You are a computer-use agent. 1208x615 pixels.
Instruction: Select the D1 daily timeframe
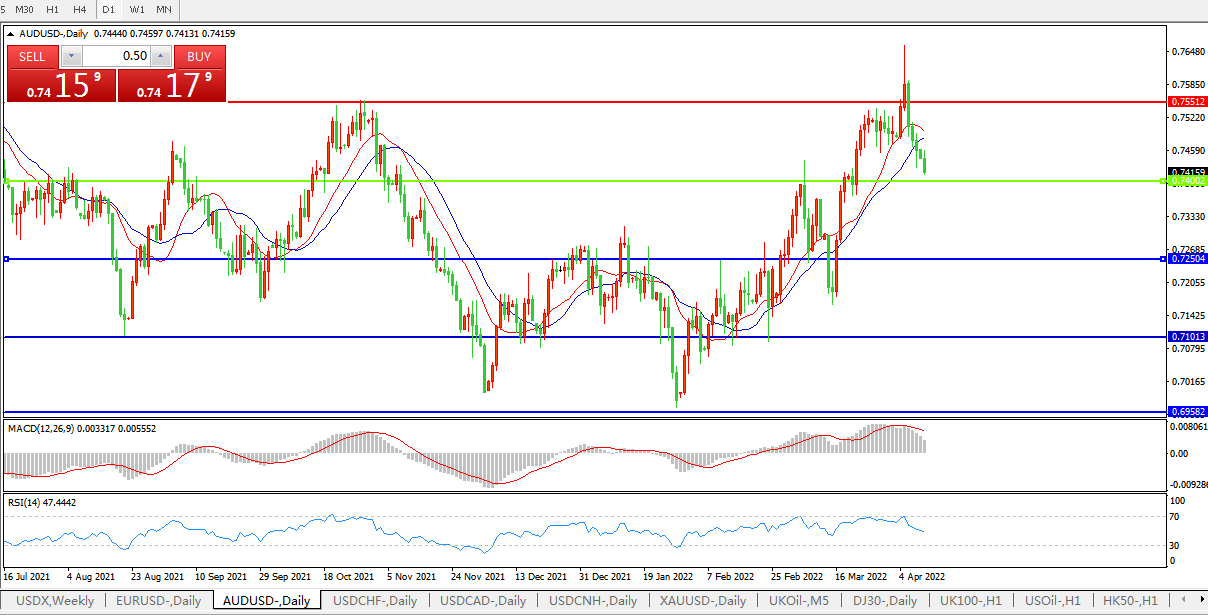110,9
